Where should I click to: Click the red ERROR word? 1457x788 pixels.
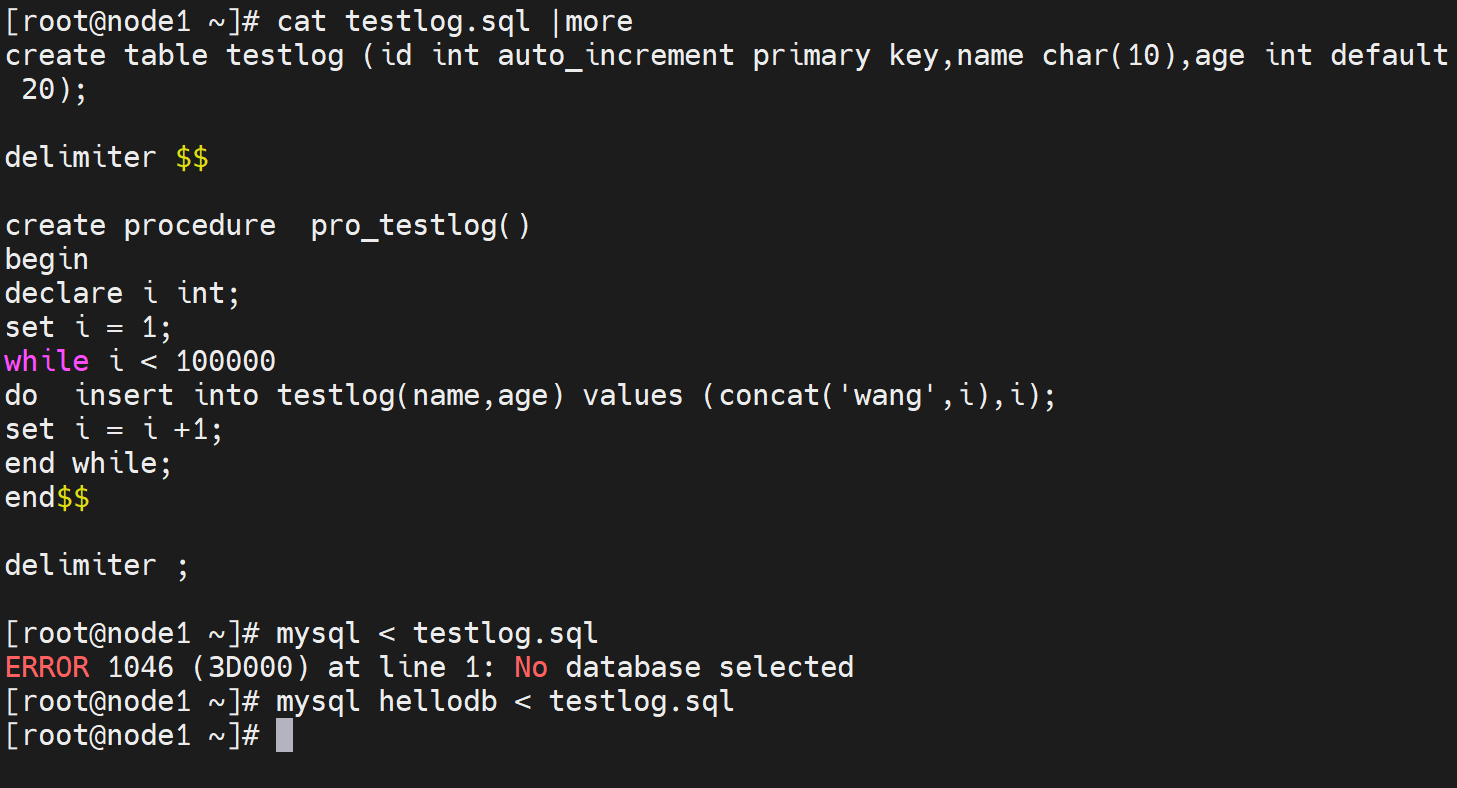click(46, 667)
